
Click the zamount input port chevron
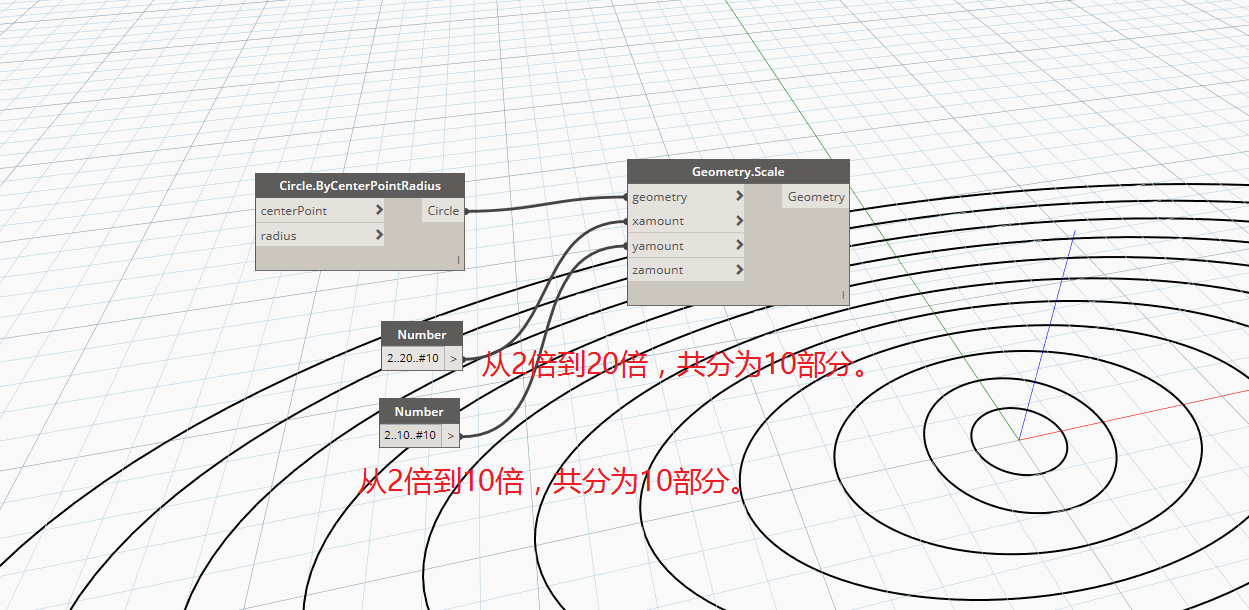[739, 270]
